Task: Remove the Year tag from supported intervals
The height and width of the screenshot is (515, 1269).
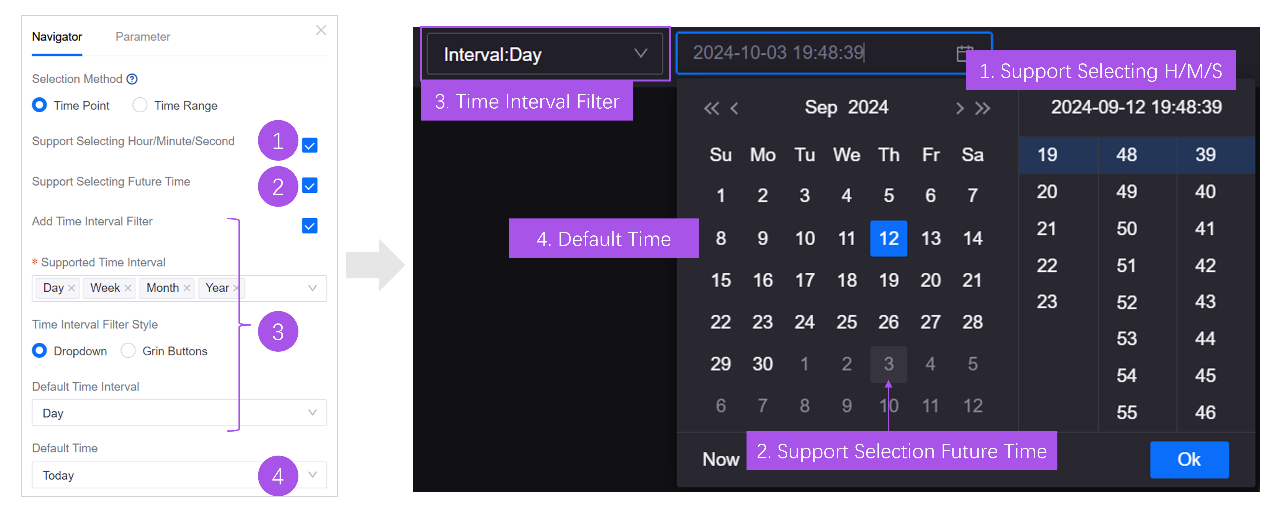Action: (236, 288)
